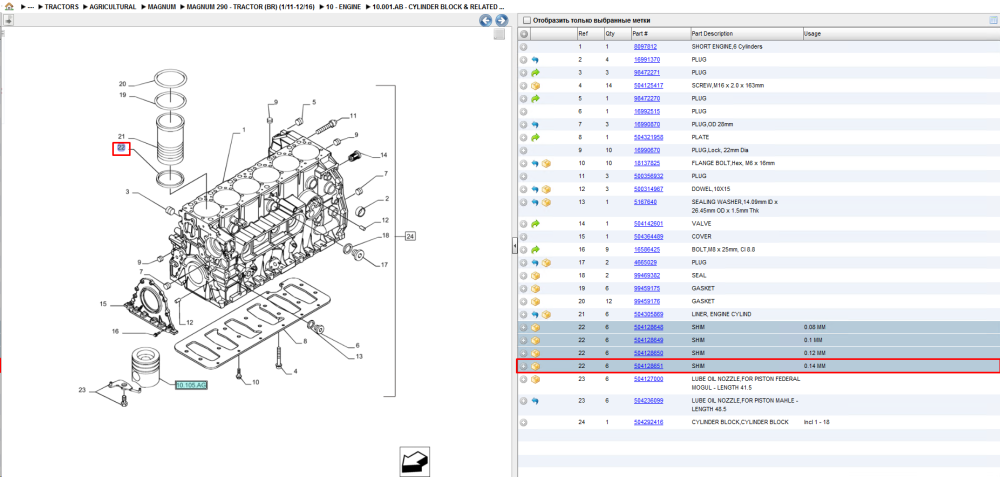
Task: Click the gray square button at diagram corner
Action: pyautogui.click(x=499, y=34)
